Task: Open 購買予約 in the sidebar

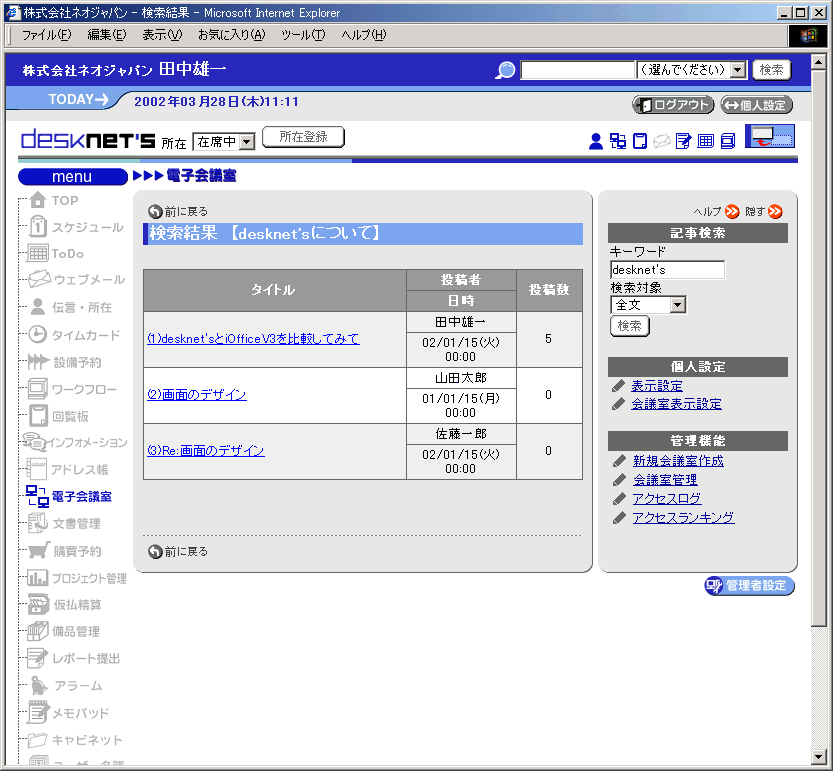Action: 64,551
